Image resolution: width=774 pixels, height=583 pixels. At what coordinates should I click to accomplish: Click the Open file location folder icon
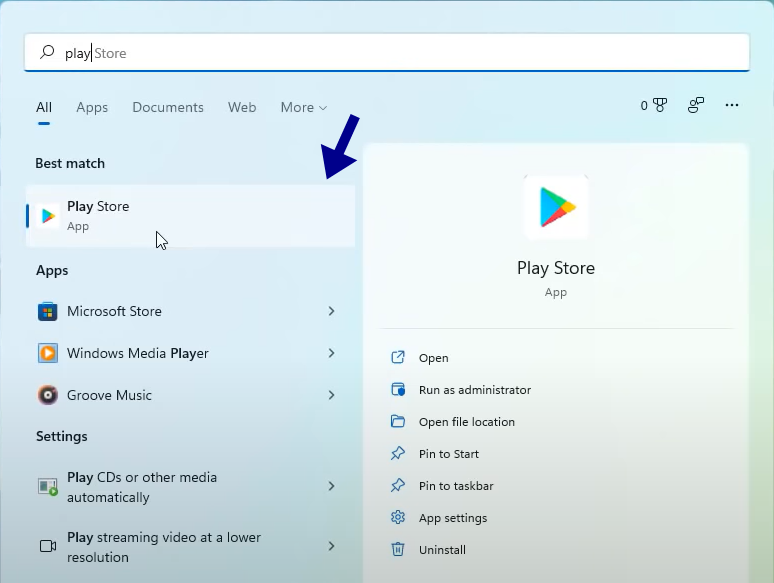tap(398, 421)
